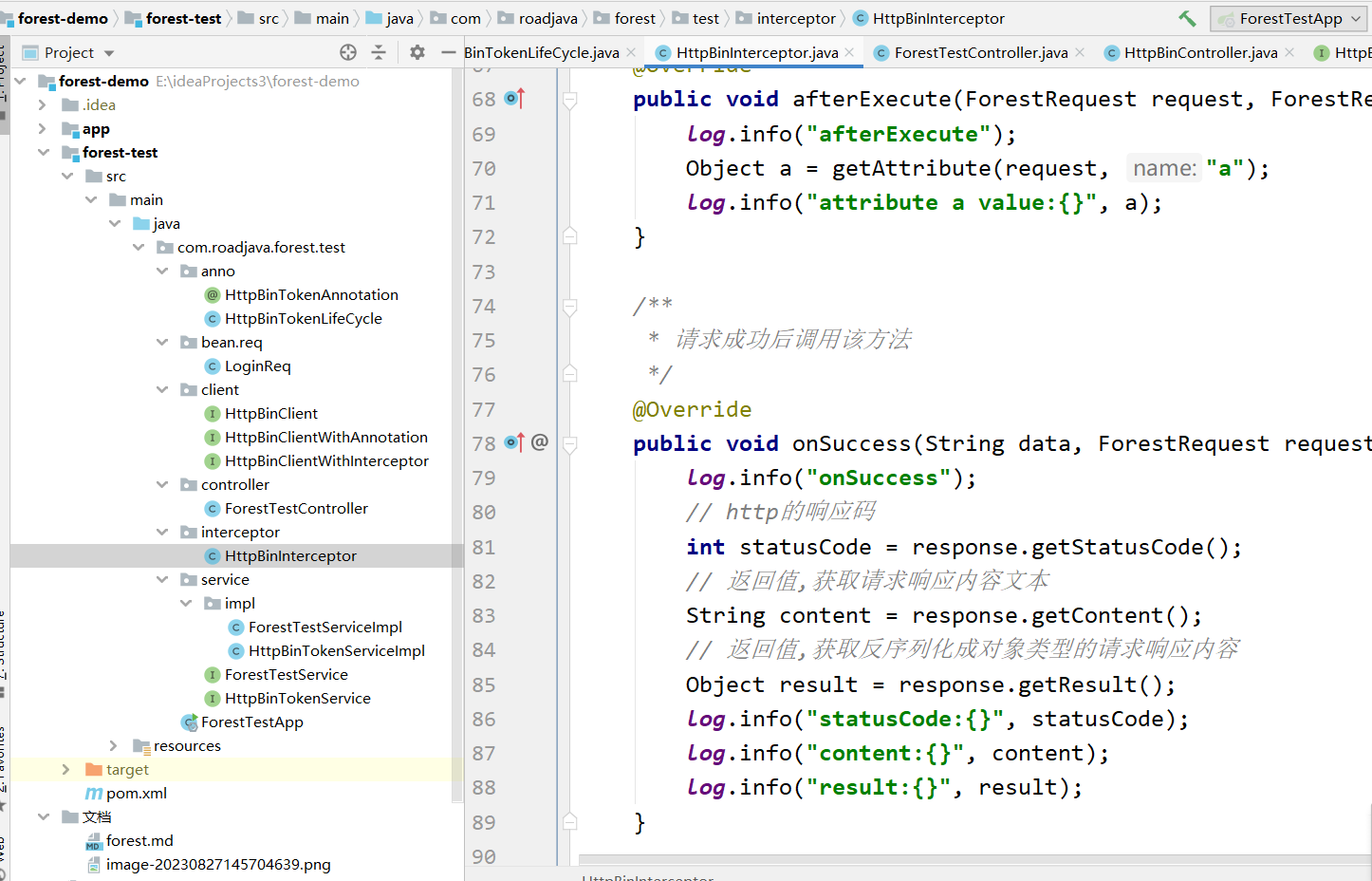Toggle code fold marker at line 68
1372x881 pixels.
tap(570, 99)
